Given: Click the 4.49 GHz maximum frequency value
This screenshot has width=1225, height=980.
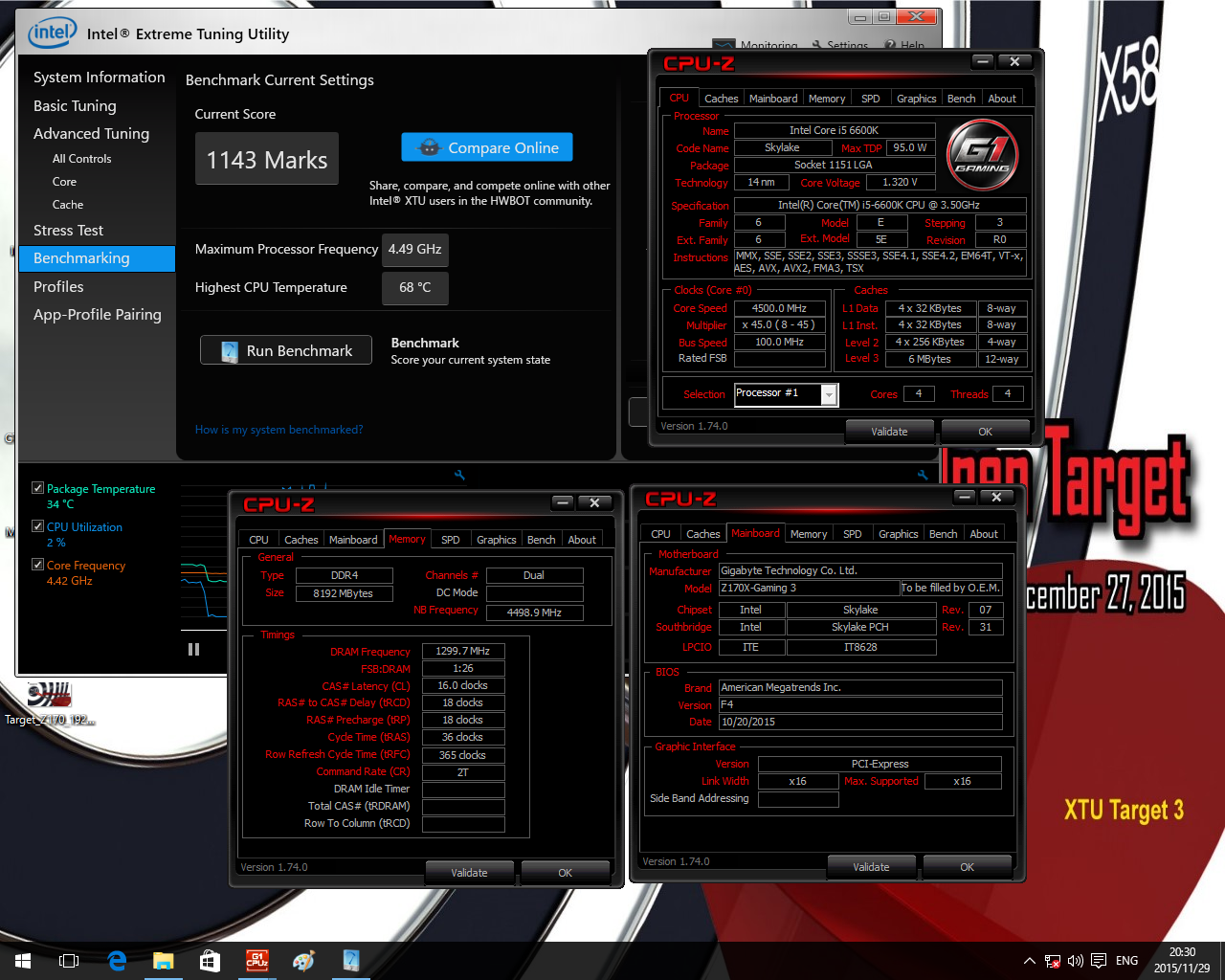Looking at the screenshot, I should click(414, 249).
